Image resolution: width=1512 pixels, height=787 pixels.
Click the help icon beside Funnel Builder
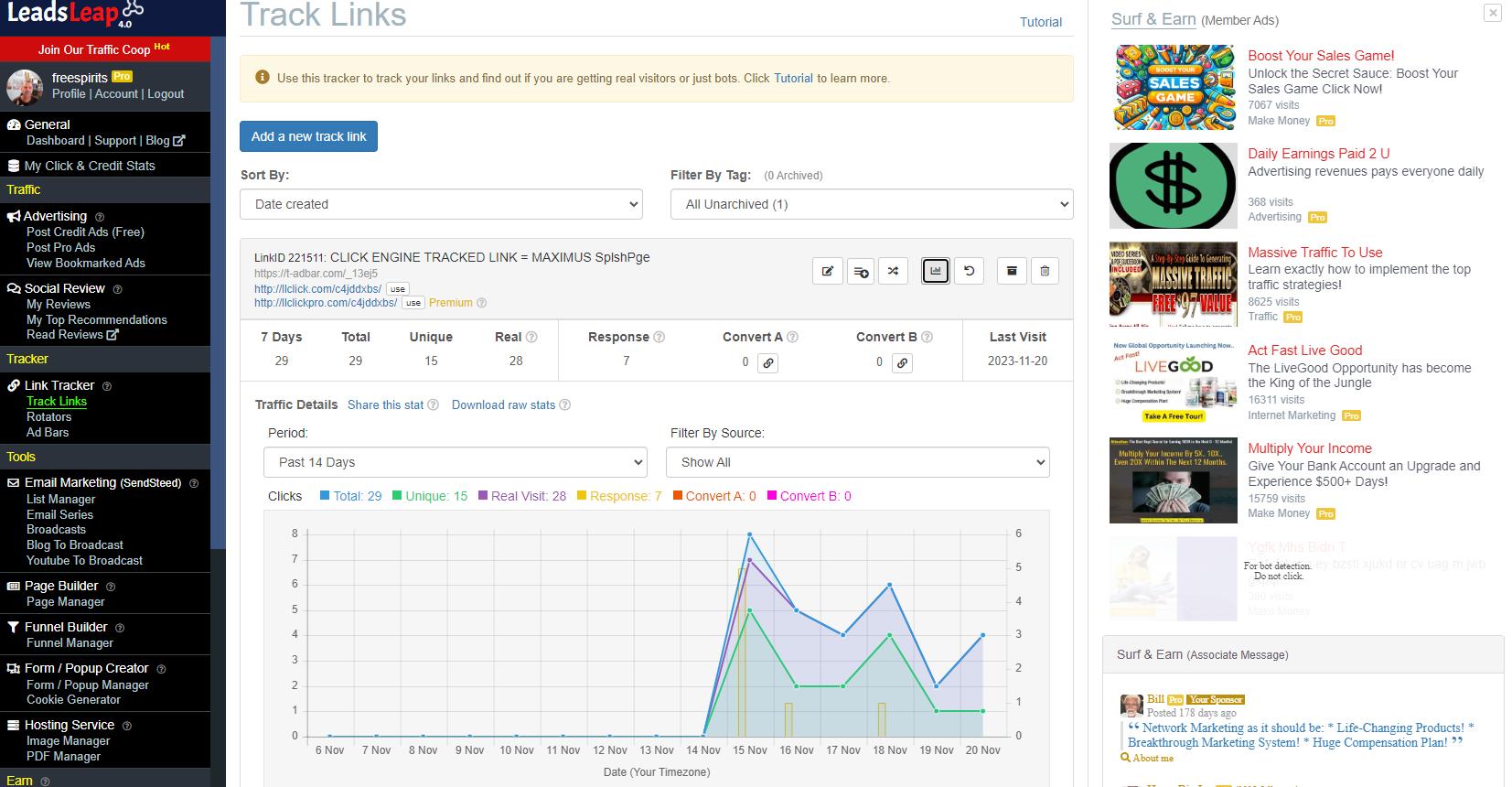(x=120, y=628)
